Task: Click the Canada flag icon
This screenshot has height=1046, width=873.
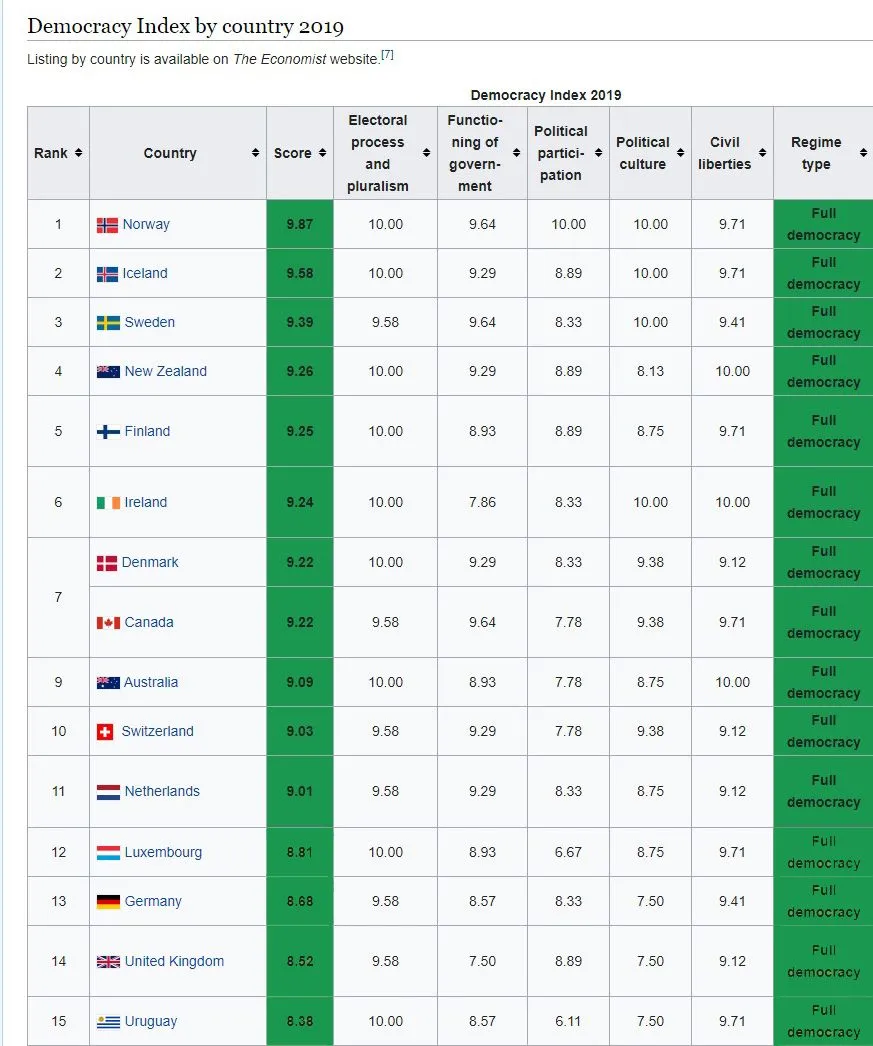Action: [108, 623]
